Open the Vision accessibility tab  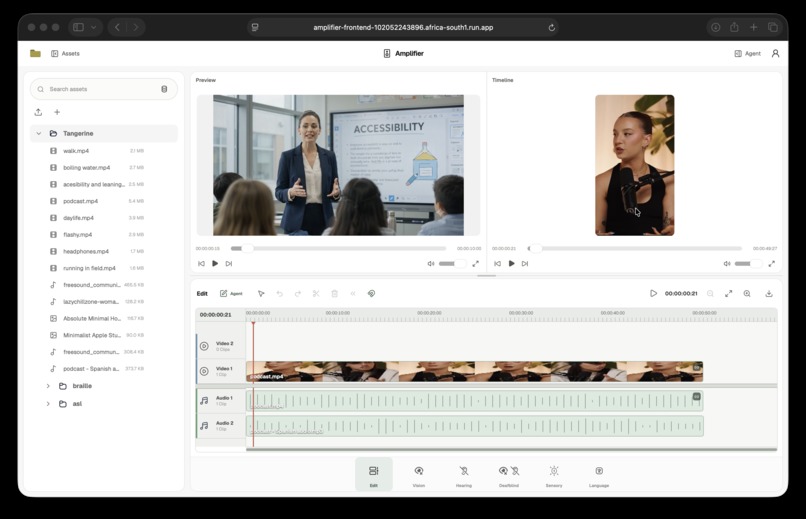click(x=419, y=475)
